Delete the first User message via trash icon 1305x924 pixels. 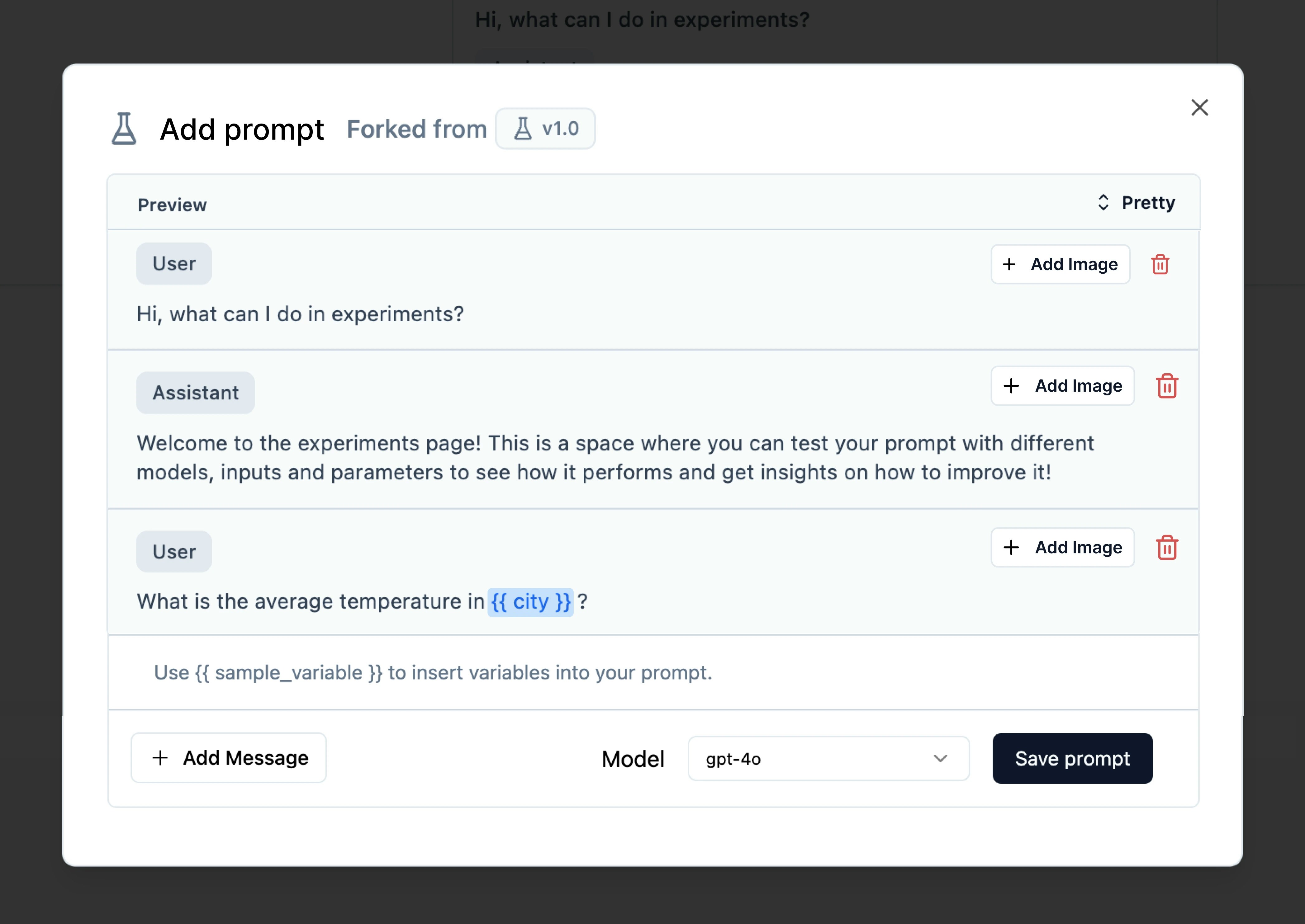1161,263
